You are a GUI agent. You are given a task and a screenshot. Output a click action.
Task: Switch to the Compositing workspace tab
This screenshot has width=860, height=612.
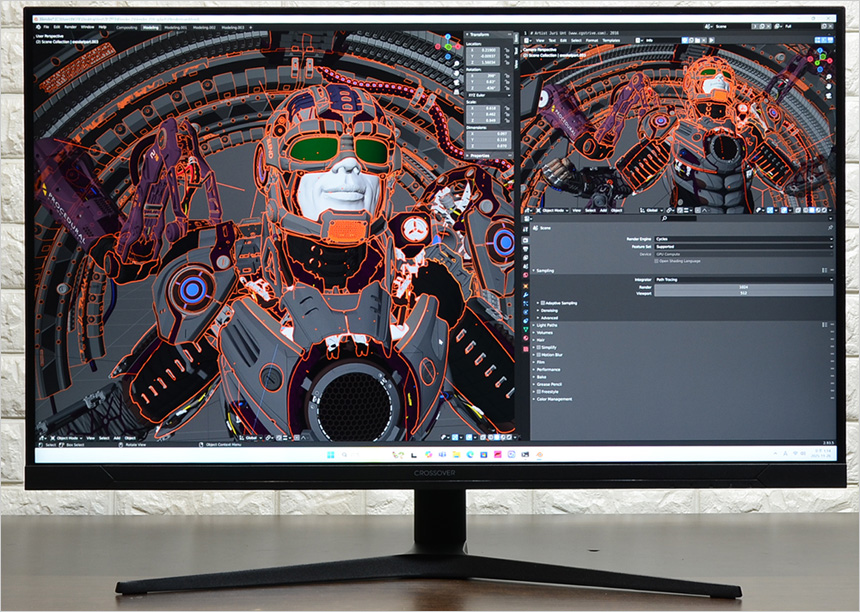click(127, 28)
